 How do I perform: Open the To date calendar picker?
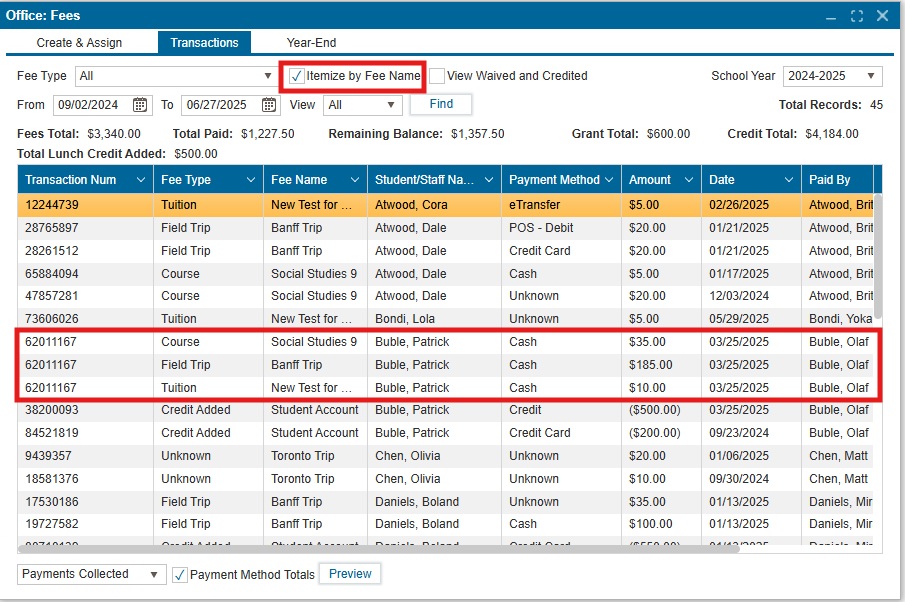pyautogui.click(x=269, y=105)
